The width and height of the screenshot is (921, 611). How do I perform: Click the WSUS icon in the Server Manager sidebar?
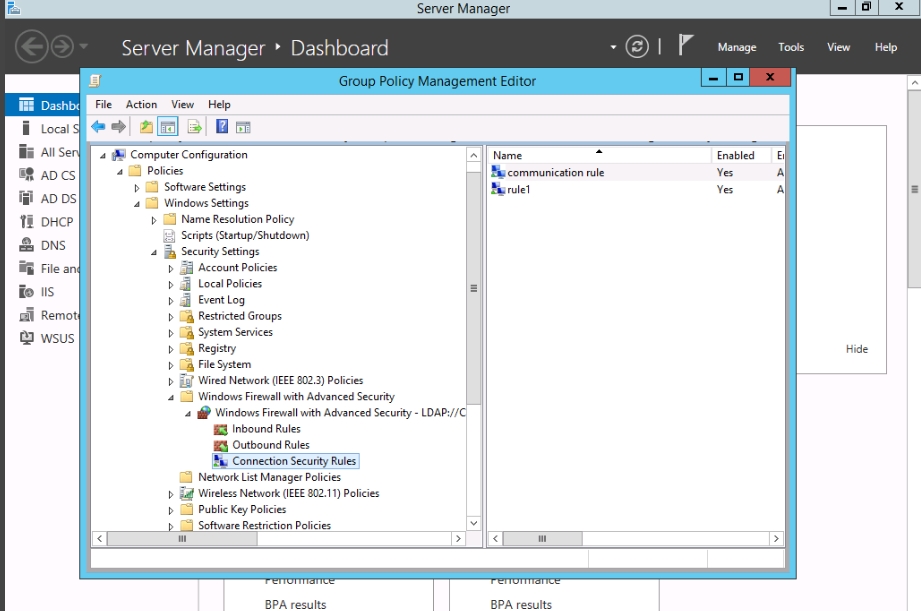click(26, 338)
